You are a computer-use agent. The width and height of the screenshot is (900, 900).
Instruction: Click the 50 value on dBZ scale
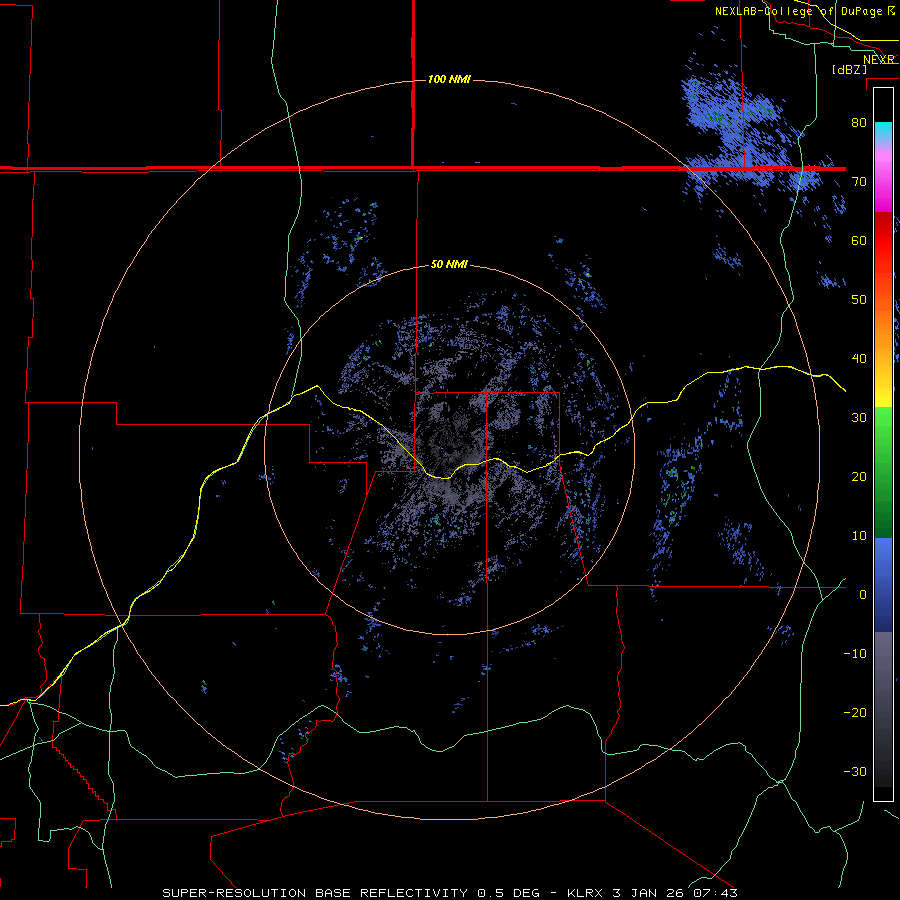pyautogui.click(x=859, y=300)
